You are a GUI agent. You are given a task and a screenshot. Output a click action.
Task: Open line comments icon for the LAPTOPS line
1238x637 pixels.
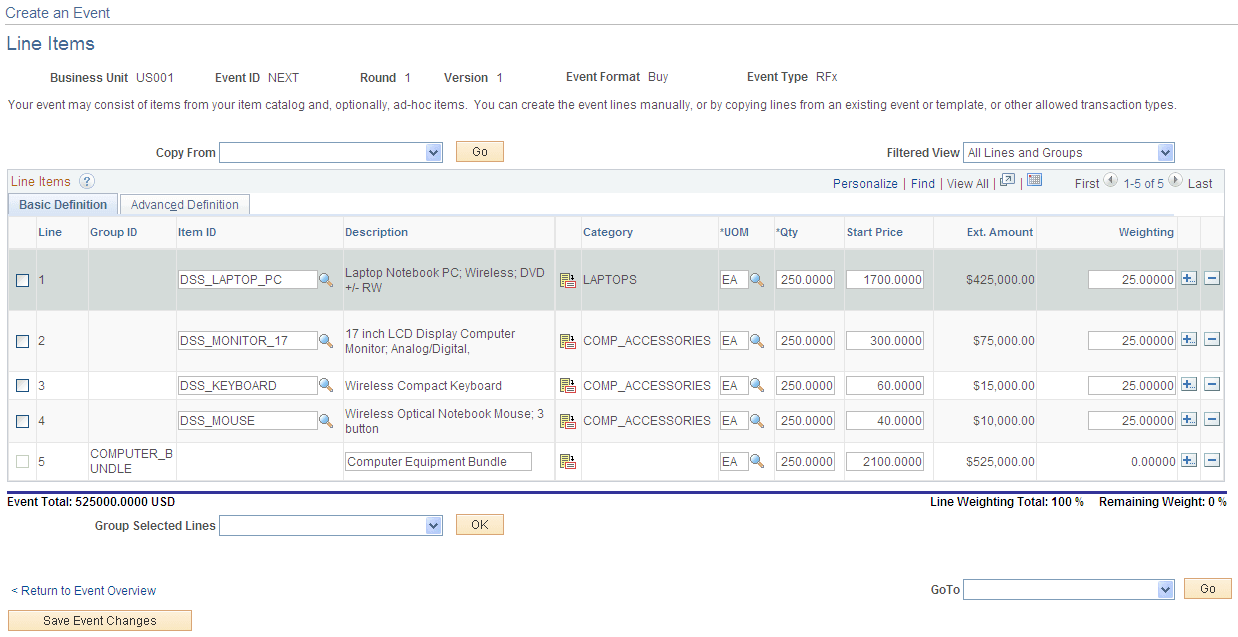(x=568, y=279)
